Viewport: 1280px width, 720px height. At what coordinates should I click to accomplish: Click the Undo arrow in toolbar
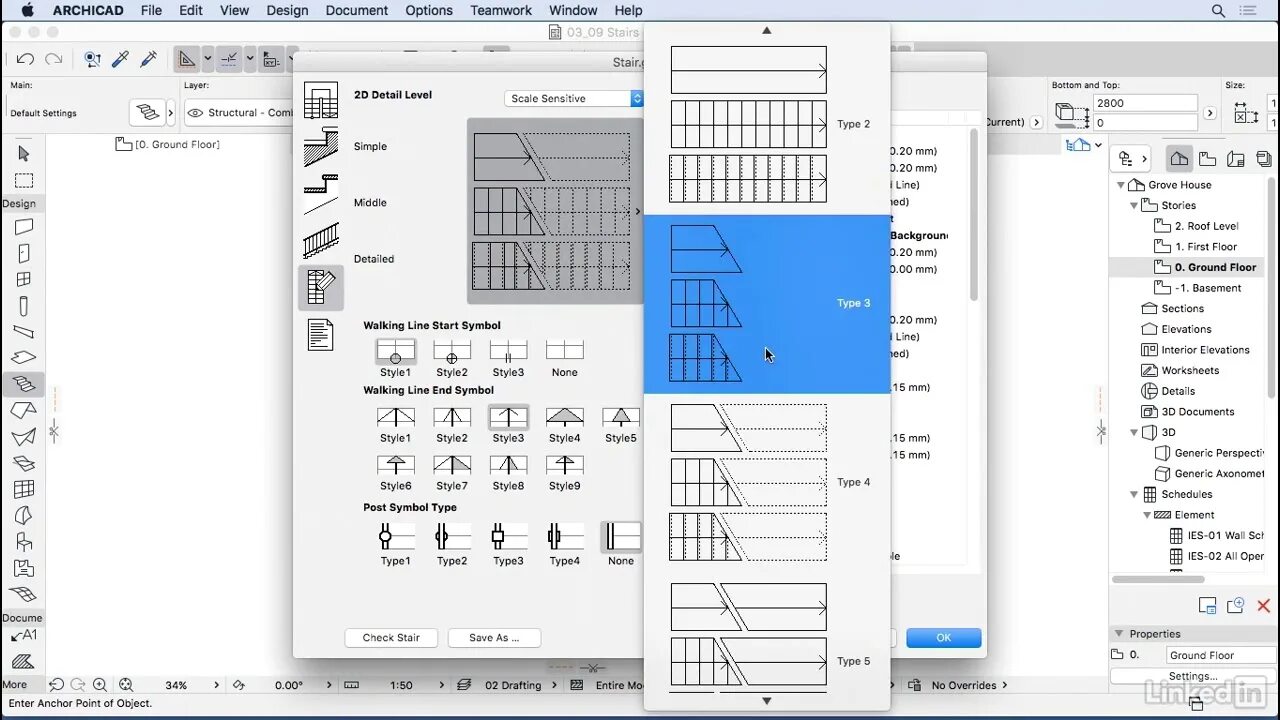coord(26,59)
